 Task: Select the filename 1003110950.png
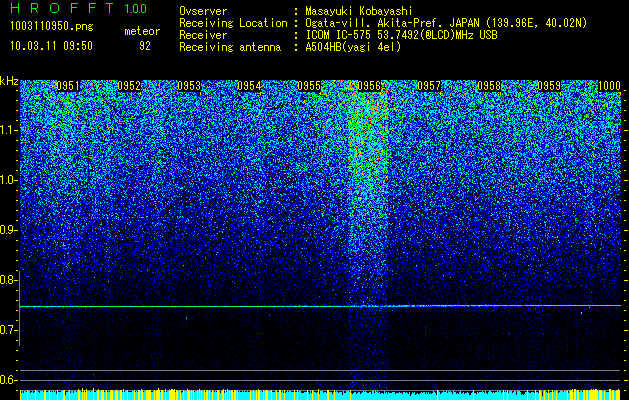click(x=52, y=27)
